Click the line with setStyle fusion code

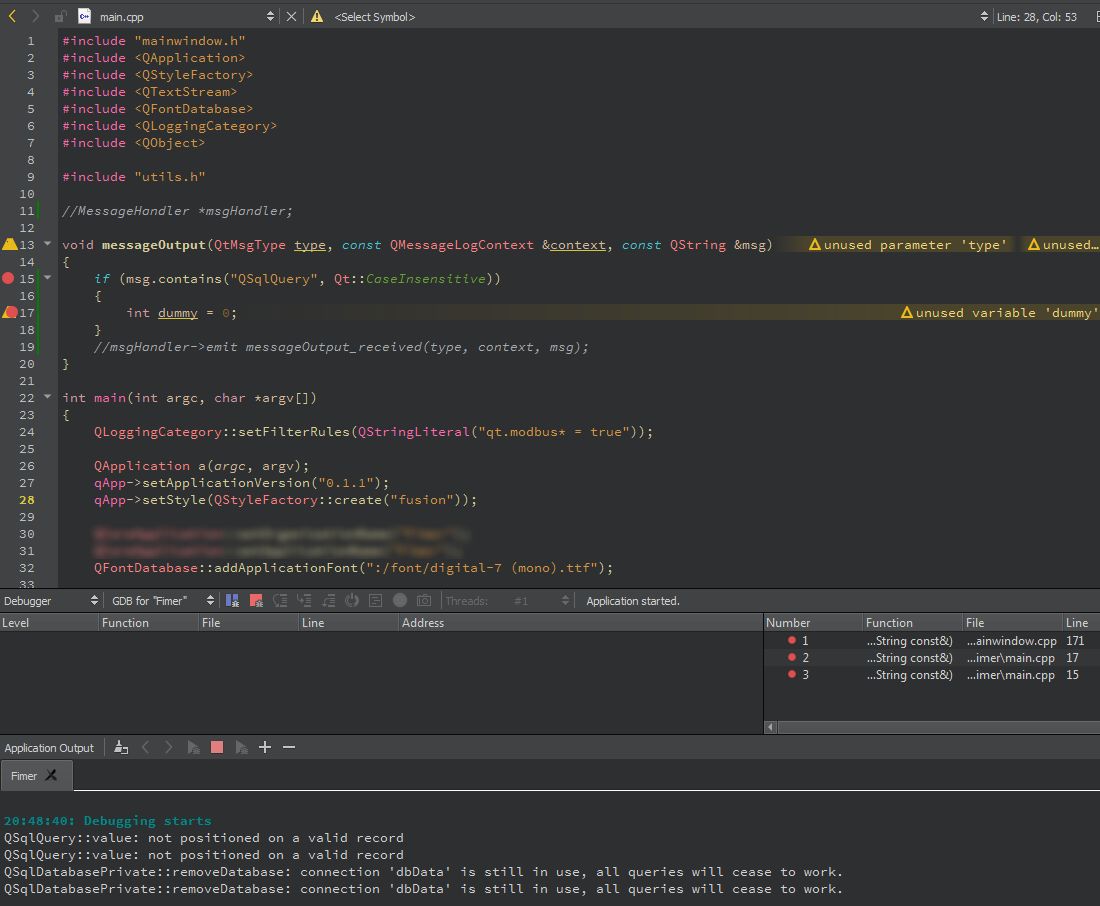285,500
